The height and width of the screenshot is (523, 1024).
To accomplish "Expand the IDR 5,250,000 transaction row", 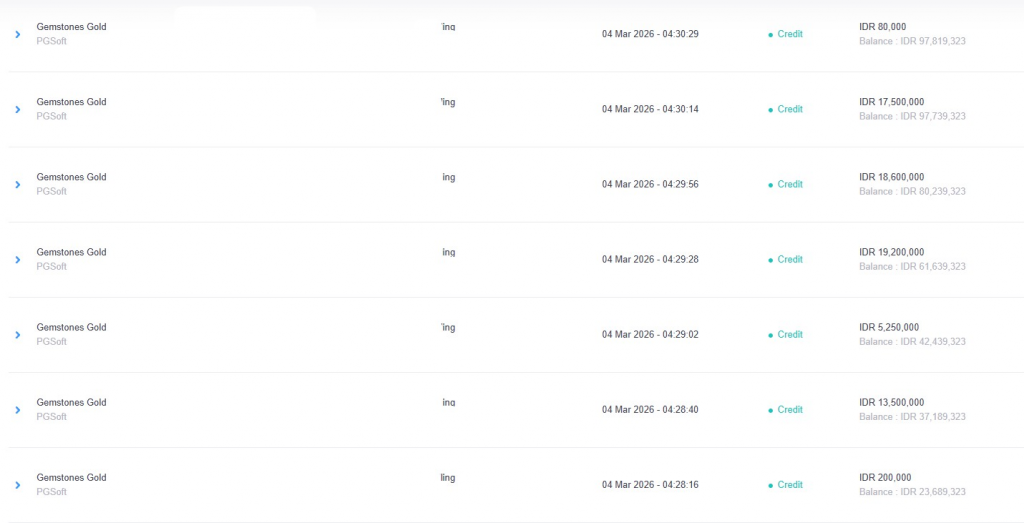I will tap(17, 334).
